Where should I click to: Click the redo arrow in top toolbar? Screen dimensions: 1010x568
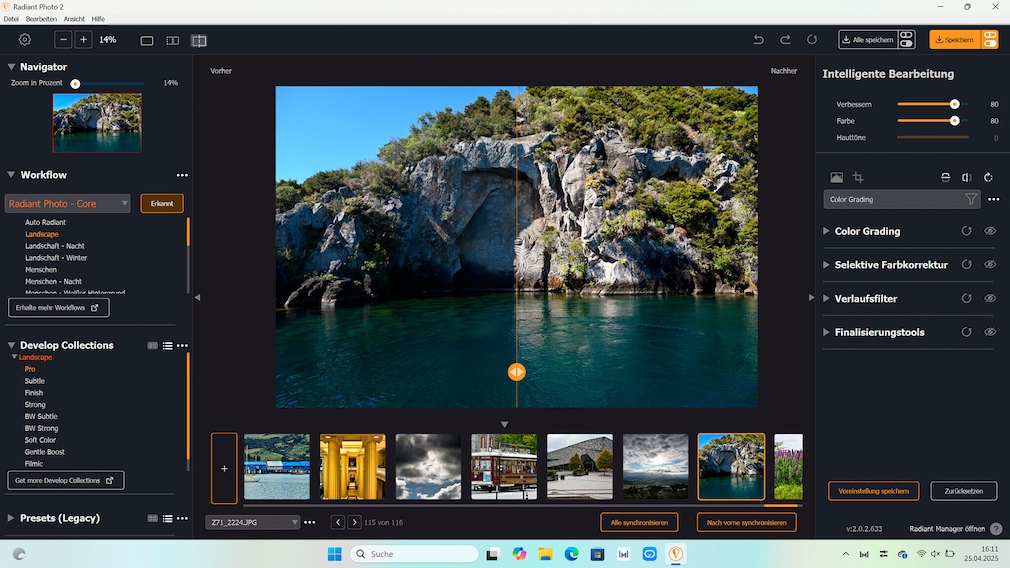[x=785, y=40]
